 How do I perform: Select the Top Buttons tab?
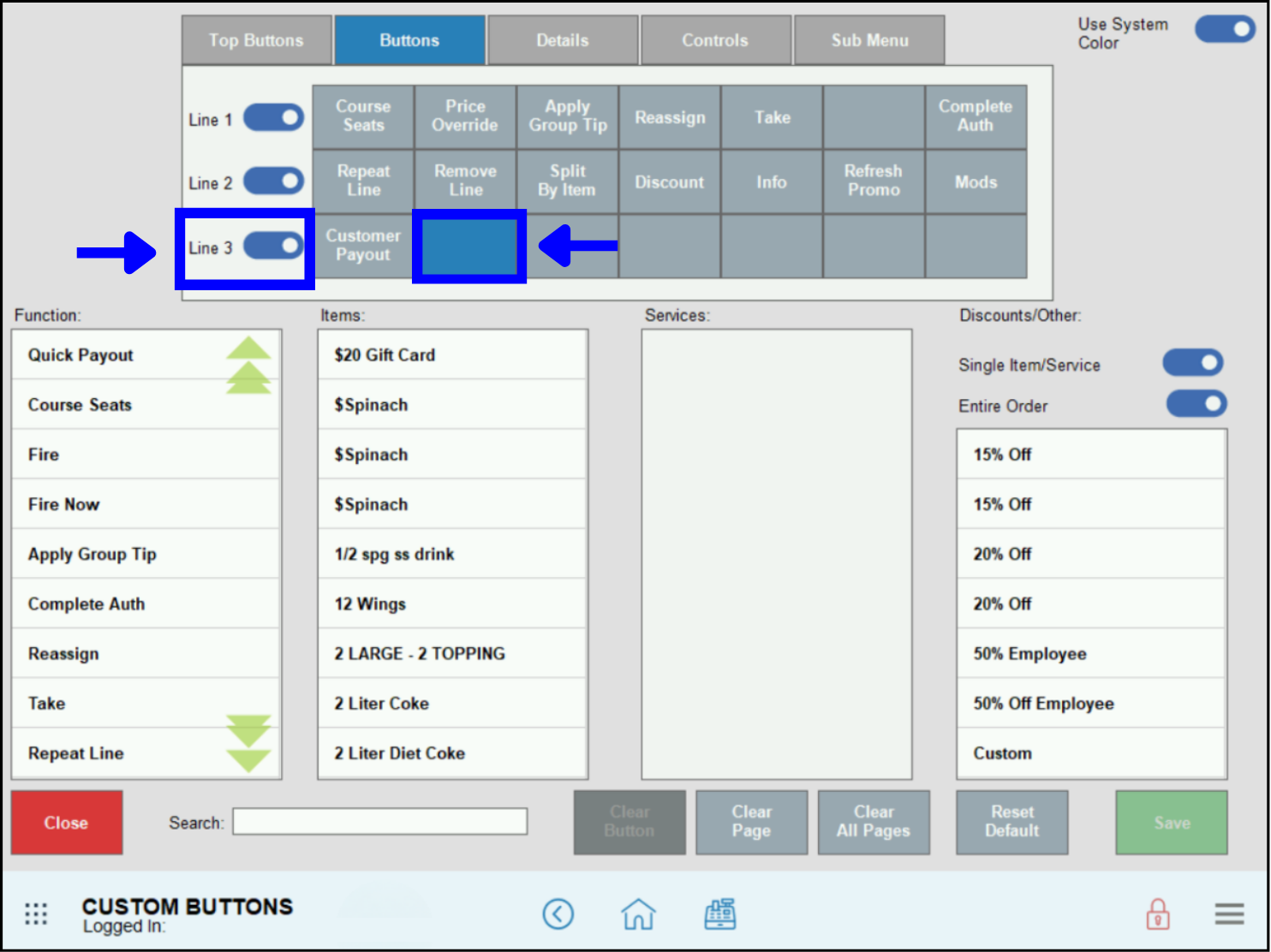256,39
